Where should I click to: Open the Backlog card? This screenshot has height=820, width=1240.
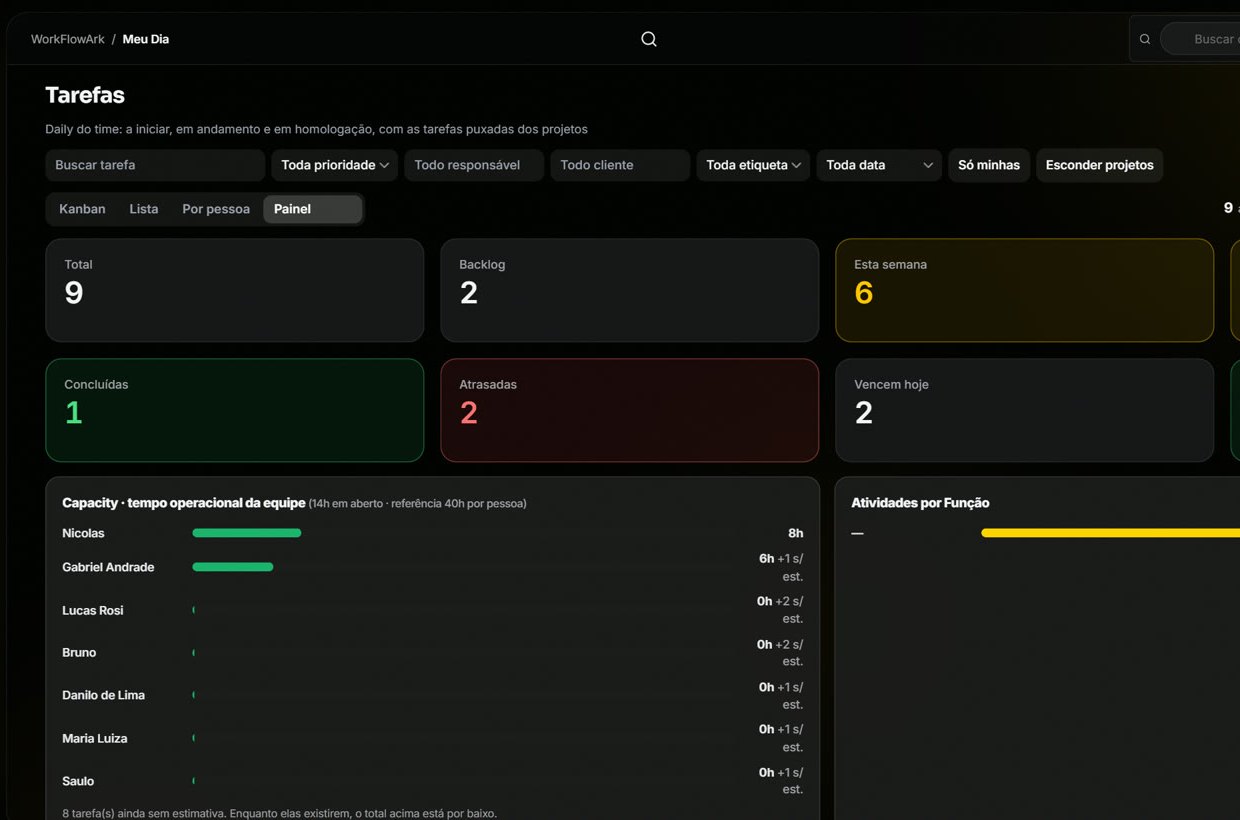click(x=630, y=290)
